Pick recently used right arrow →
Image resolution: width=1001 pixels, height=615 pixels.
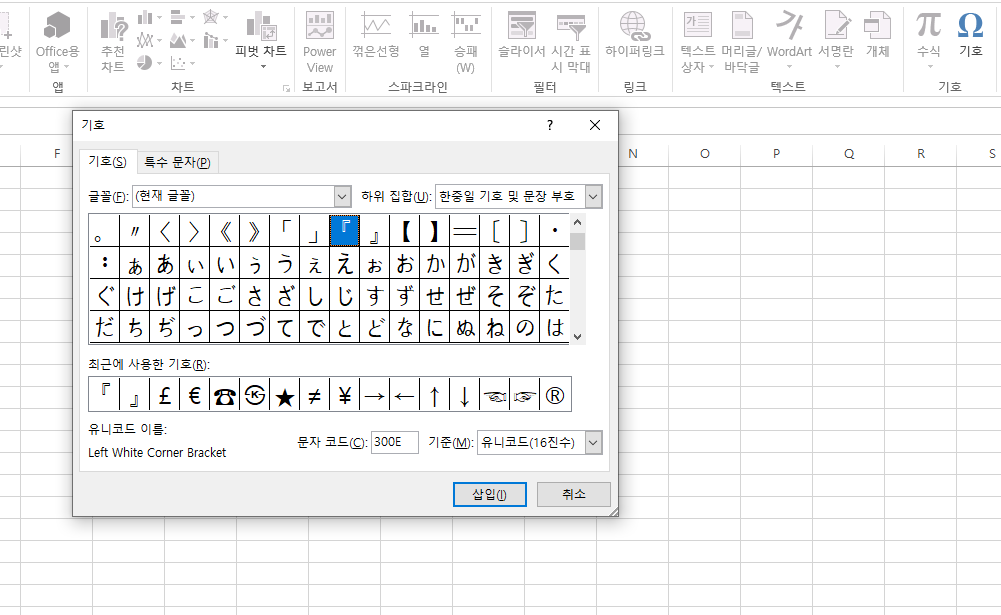point(375,395)
